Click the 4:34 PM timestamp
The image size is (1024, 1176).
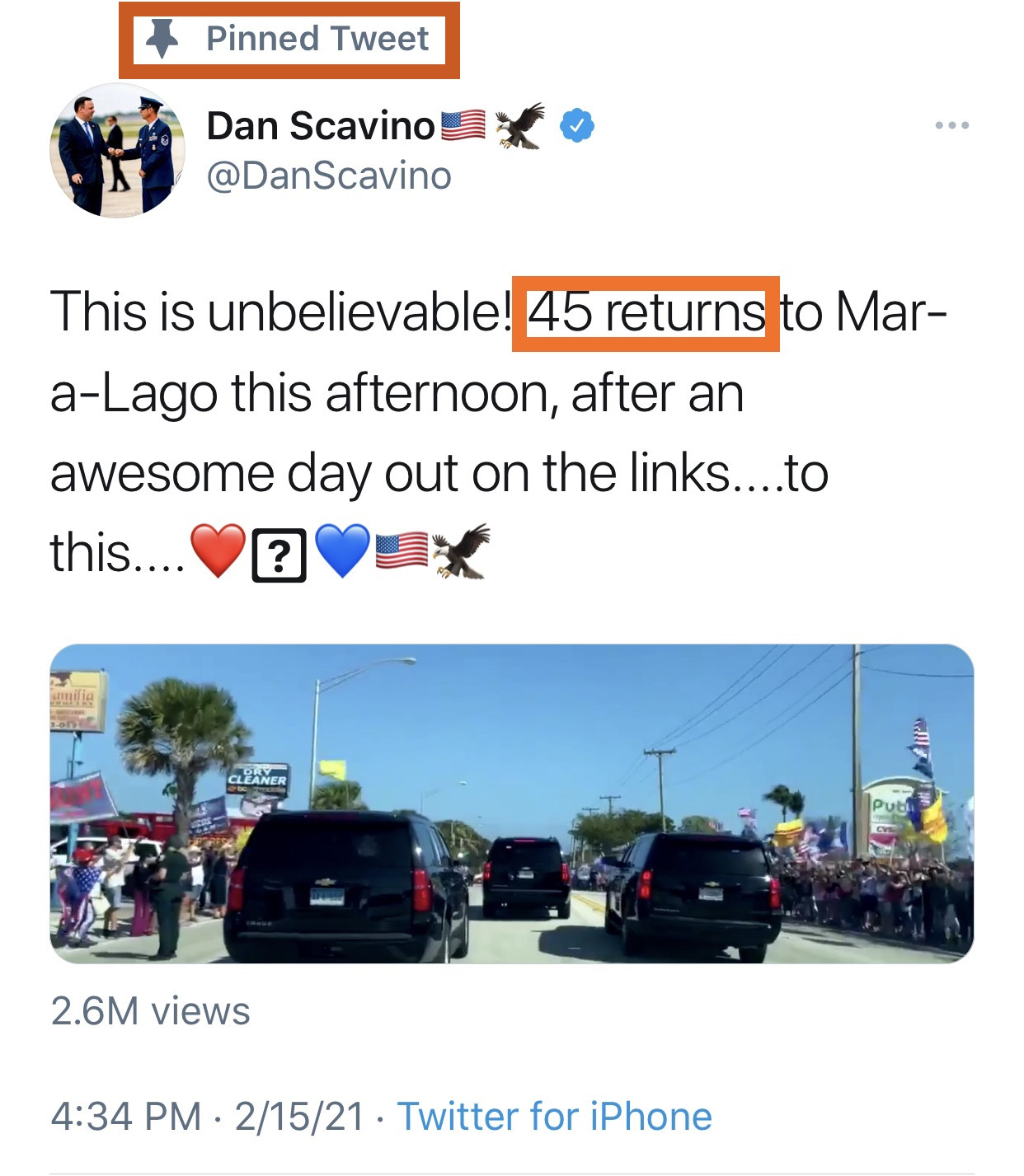coord(125,1117)
